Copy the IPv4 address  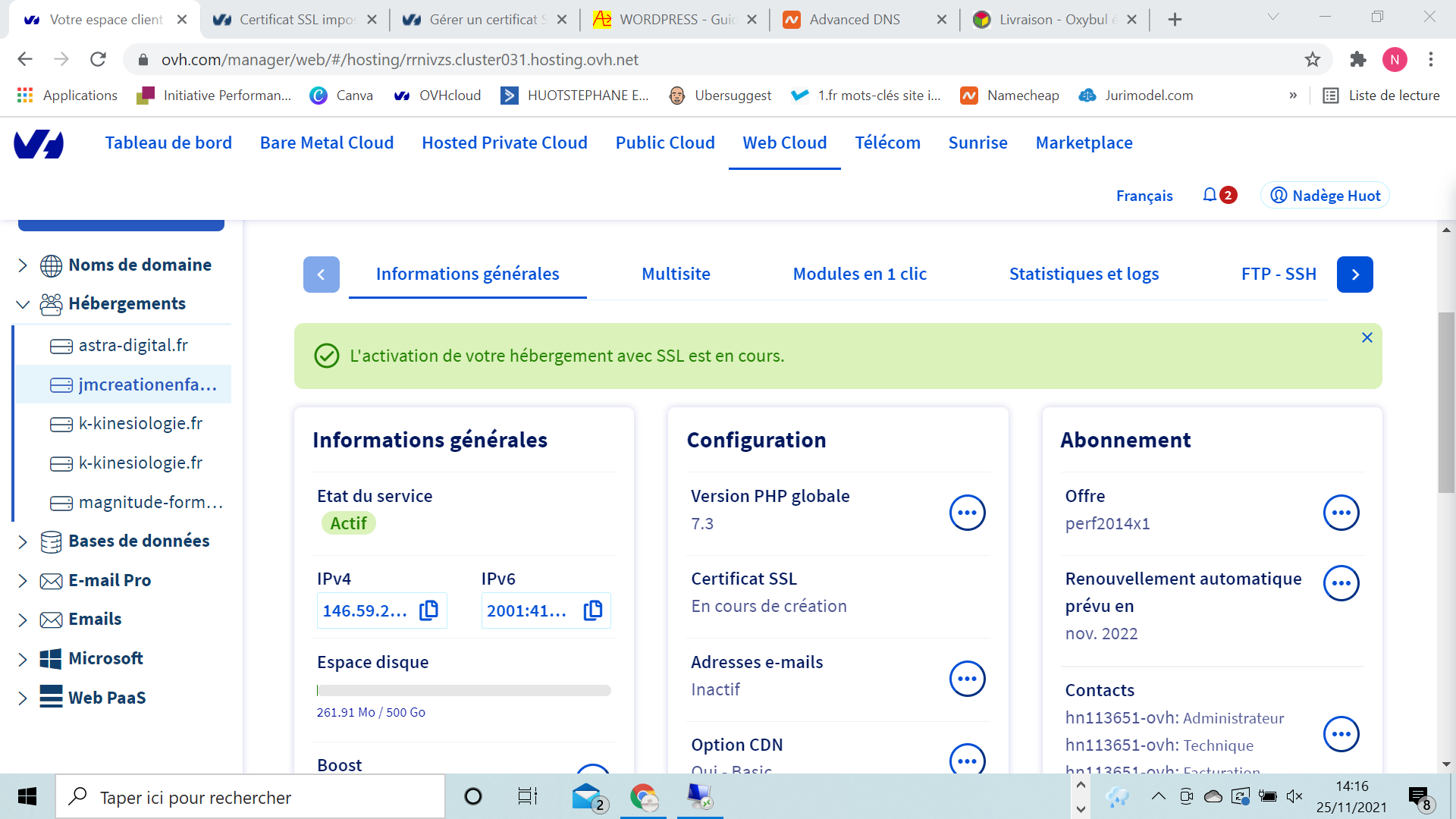pyautogui.click(x=428, y=610)
